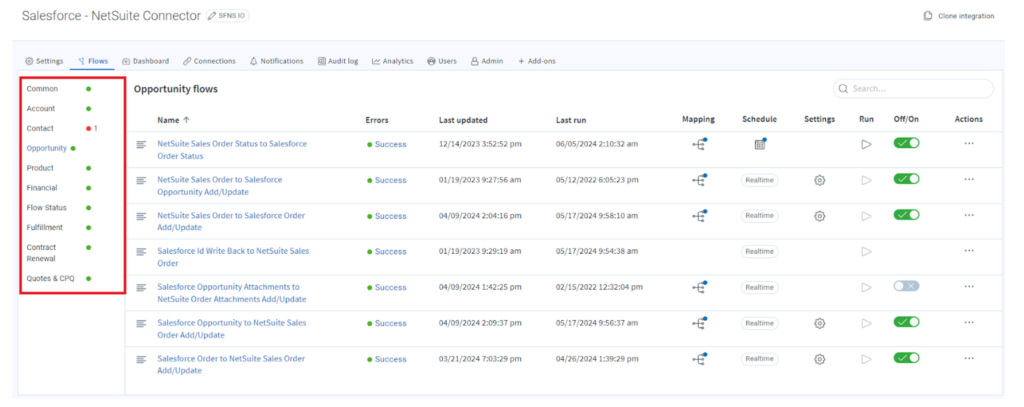
Task: Sort flows by the Name column header
Action: click(x=172, y=120)
